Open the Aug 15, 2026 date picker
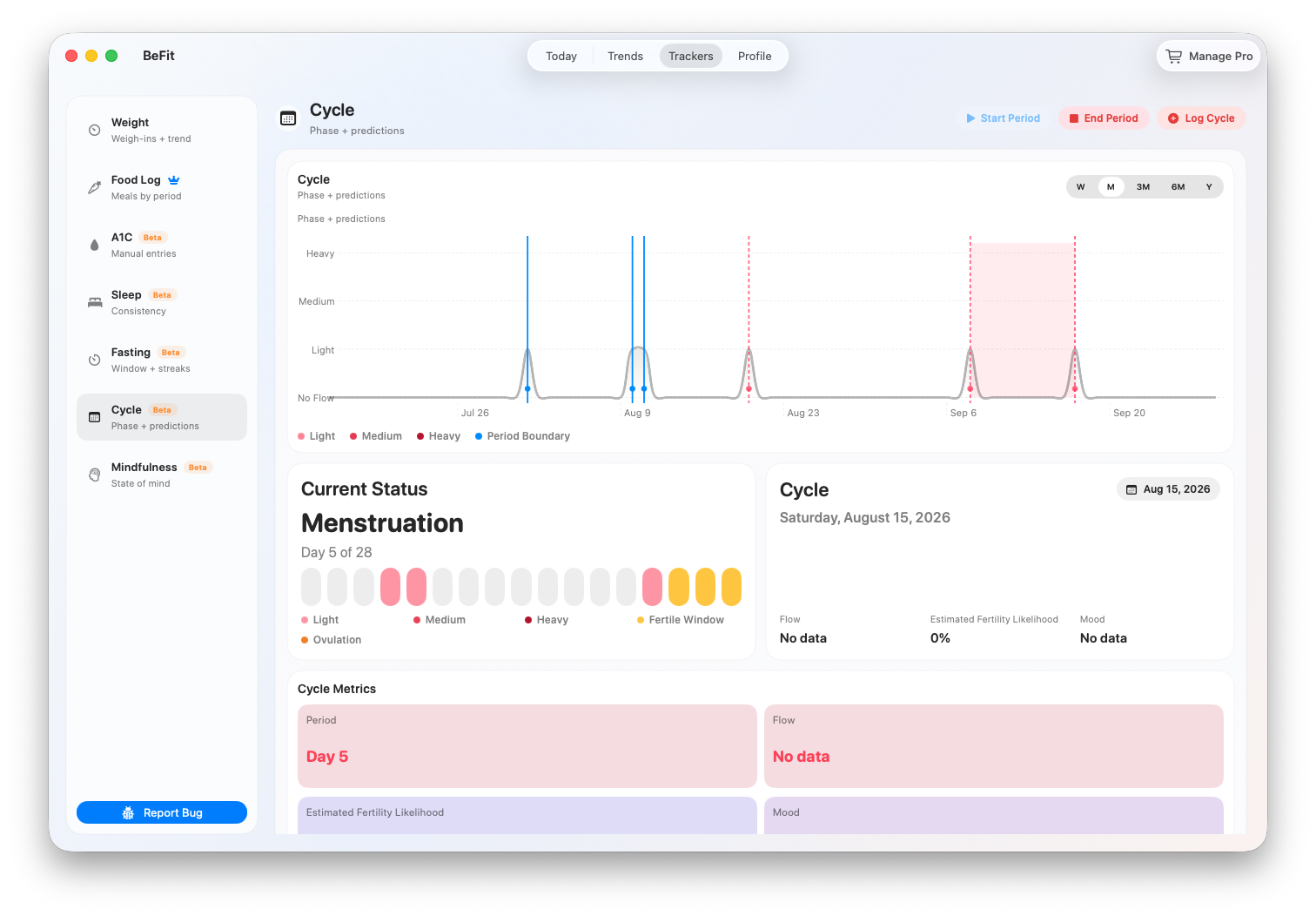Image resolution: width=1316 pixels, height=916 pixels. (1168, 489)
